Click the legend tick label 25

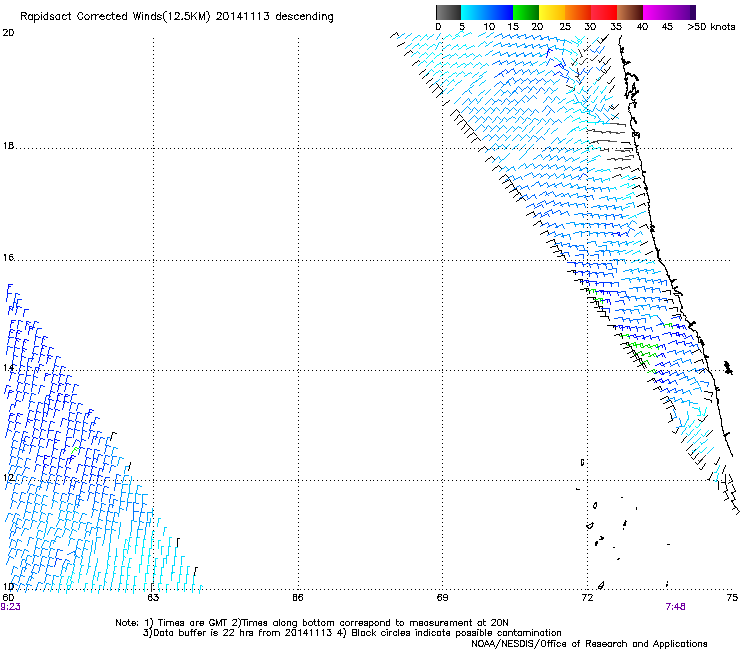coord(565,27)
